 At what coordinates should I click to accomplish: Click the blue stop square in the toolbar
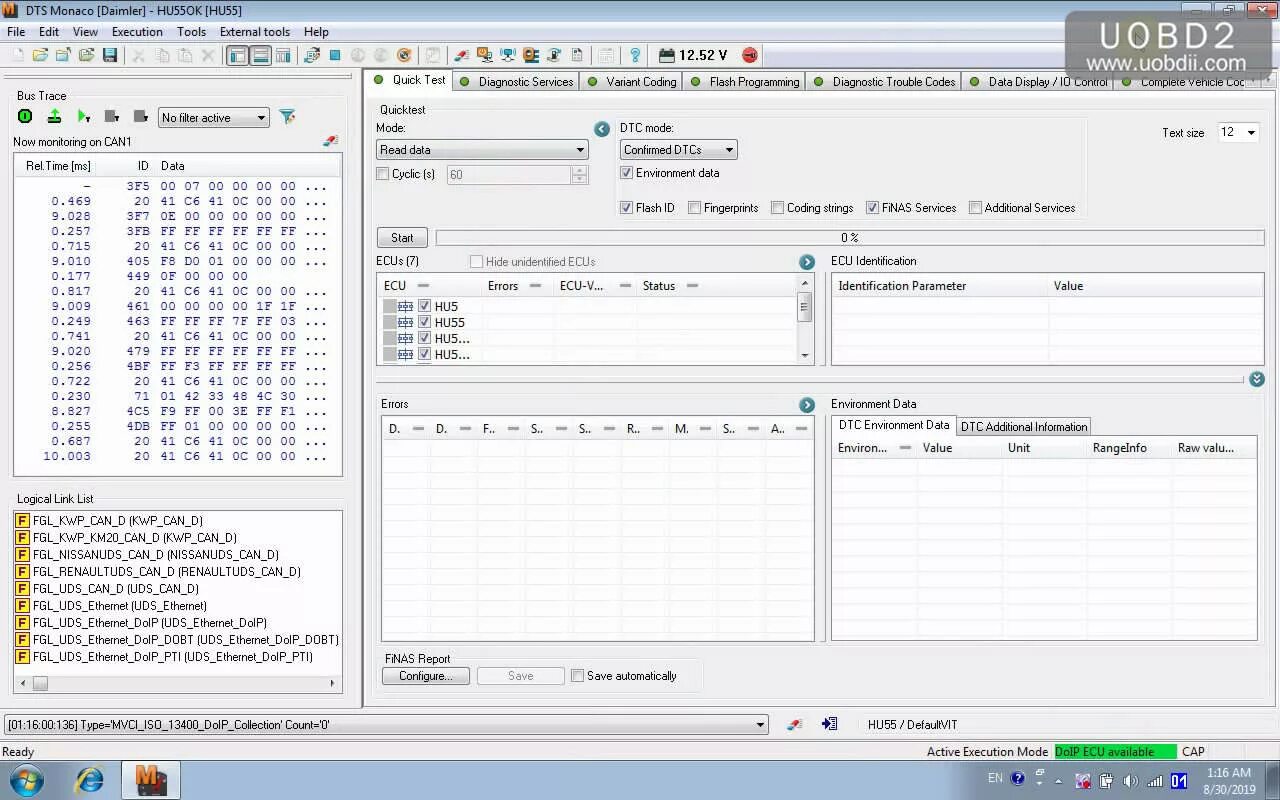[335, 55]
